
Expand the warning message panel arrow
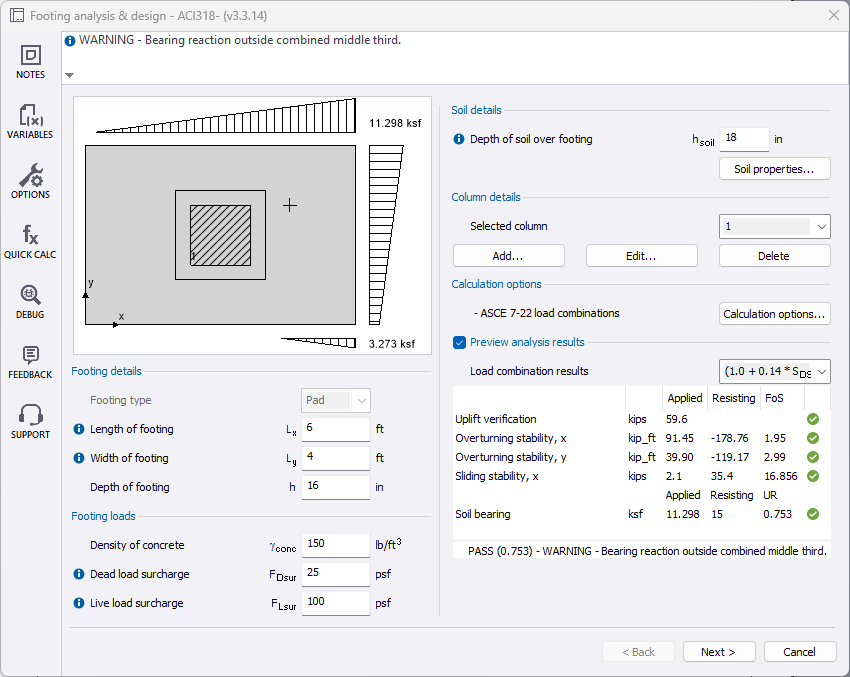point(69,75)
